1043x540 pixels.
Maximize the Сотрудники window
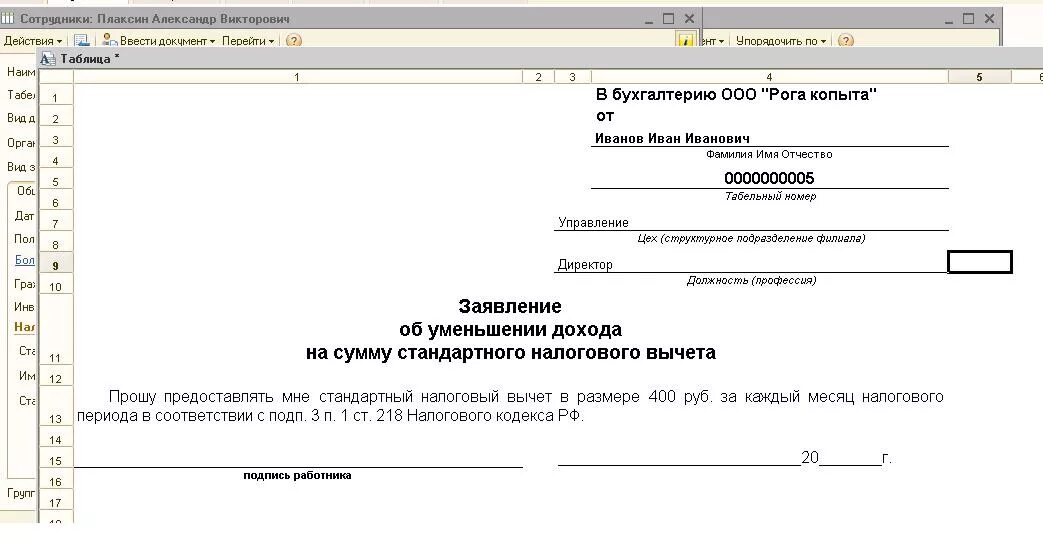pos(669,19)
